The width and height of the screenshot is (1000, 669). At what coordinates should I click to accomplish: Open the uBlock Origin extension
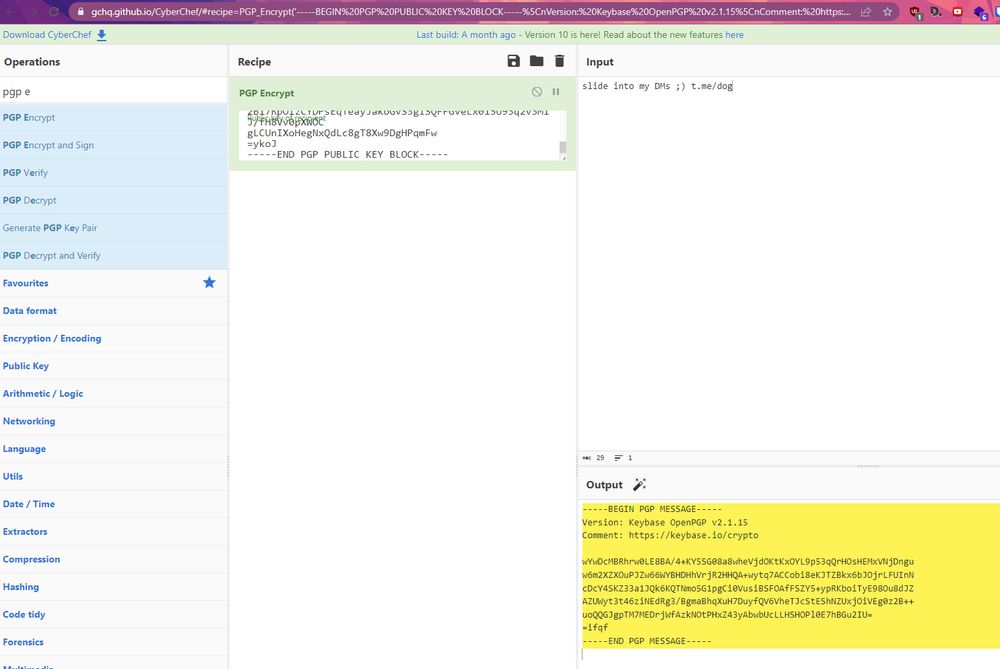[915, 12]
